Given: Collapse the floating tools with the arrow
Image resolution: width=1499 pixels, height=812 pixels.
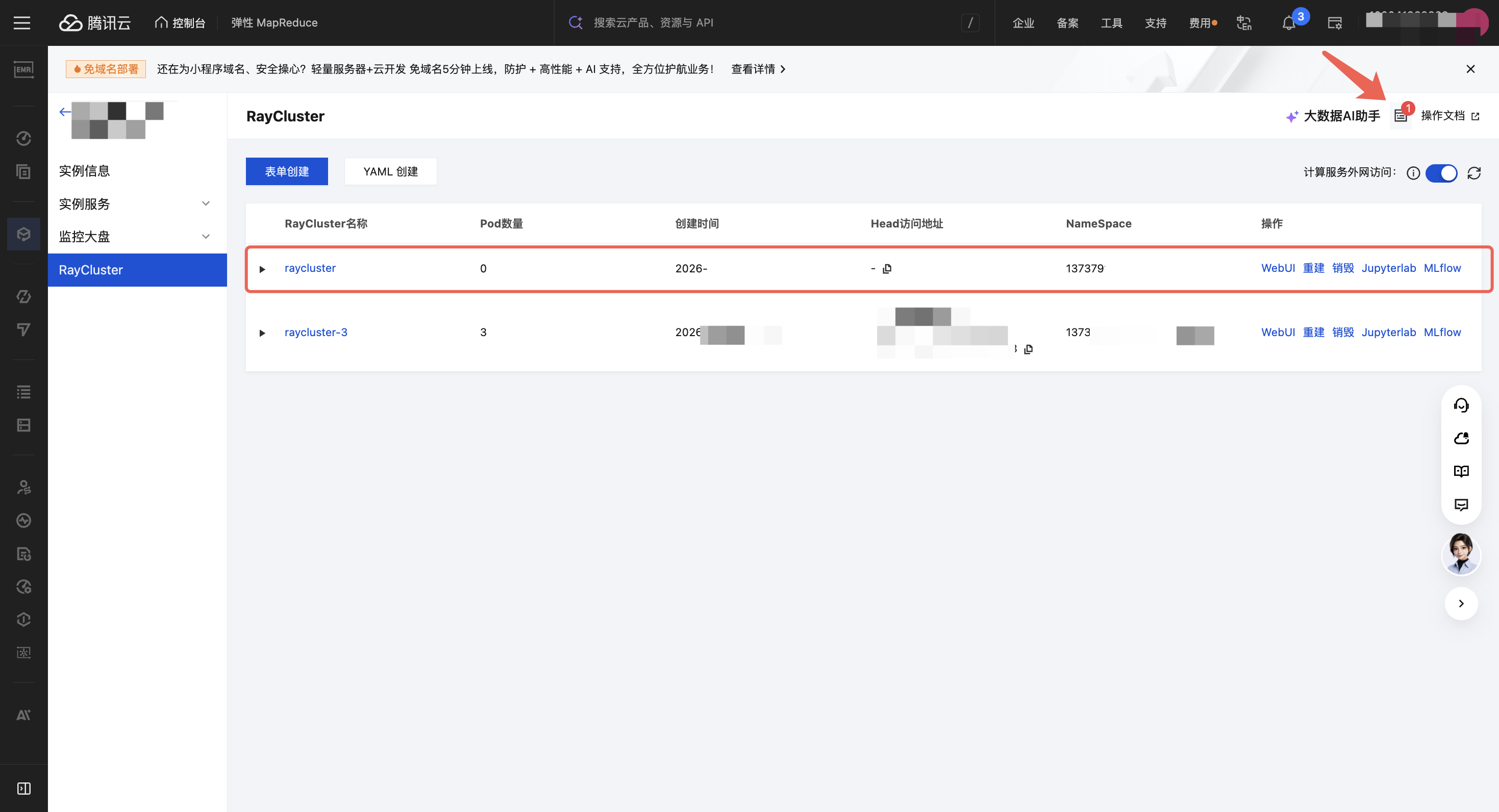Looking at the screenshot, I should pos(1461,603).
